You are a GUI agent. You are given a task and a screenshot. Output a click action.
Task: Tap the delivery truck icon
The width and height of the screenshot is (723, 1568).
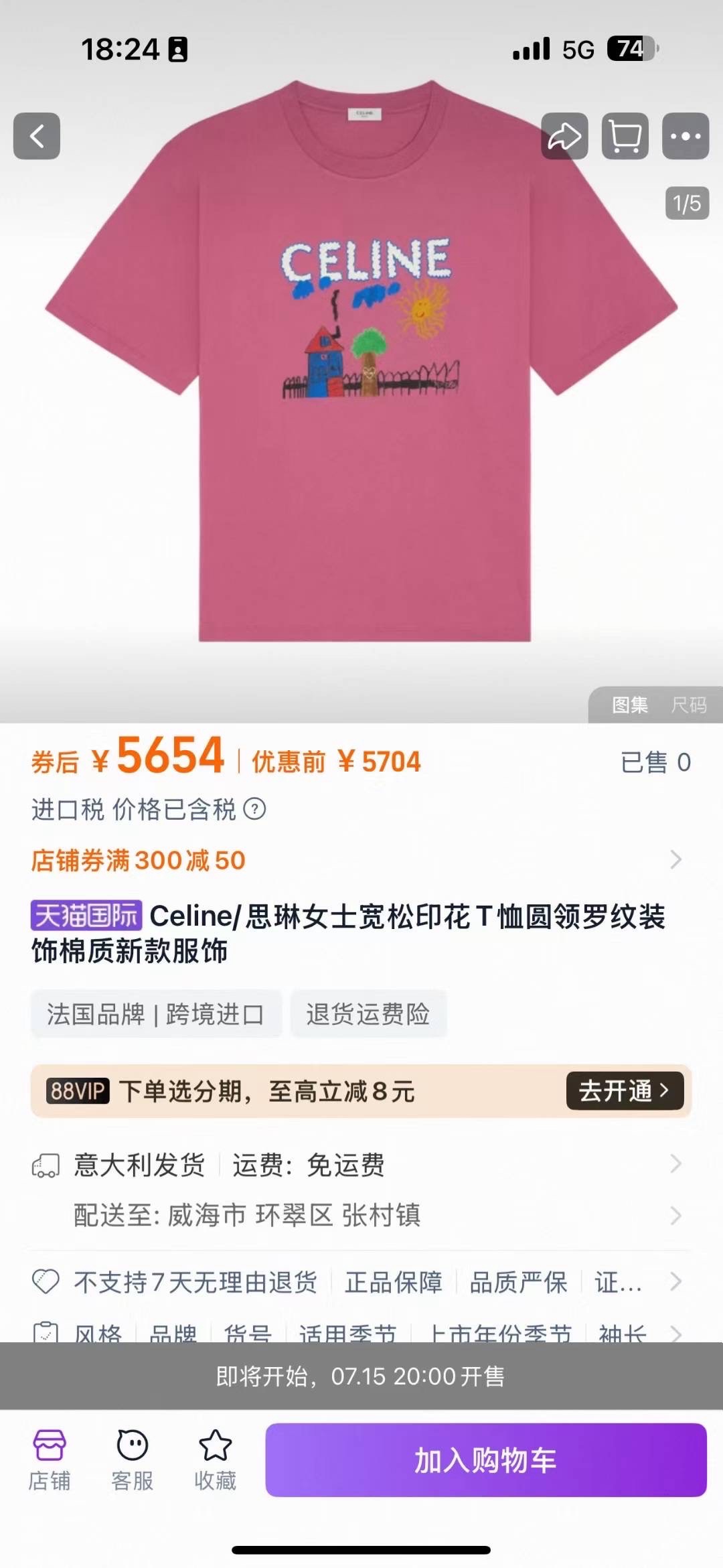[x=46, y=1165]
